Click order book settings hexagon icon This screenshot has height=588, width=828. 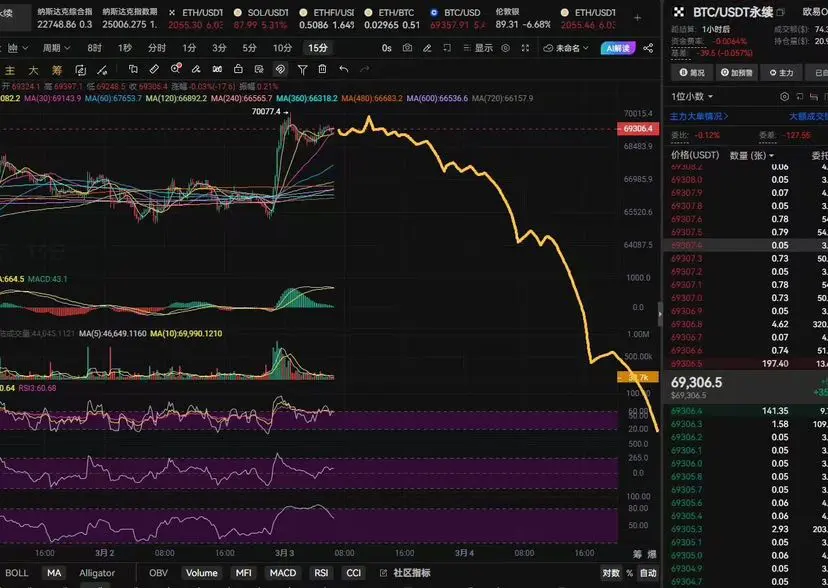784,97
